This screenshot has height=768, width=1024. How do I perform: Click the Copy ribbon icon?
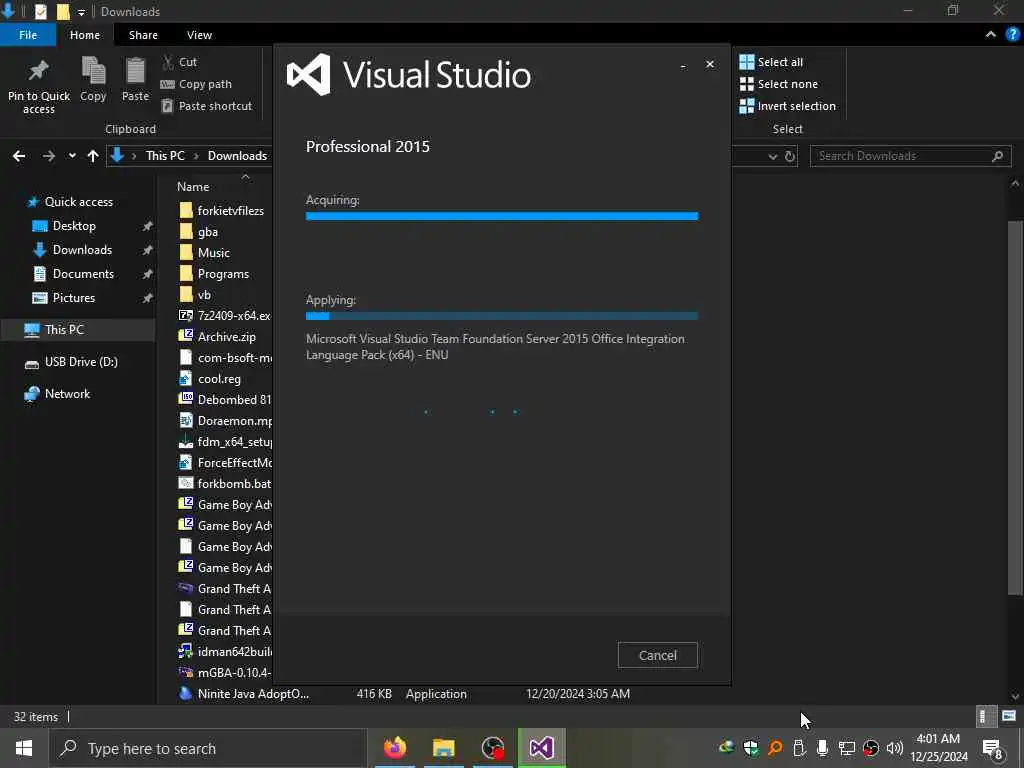coord(93,80)
